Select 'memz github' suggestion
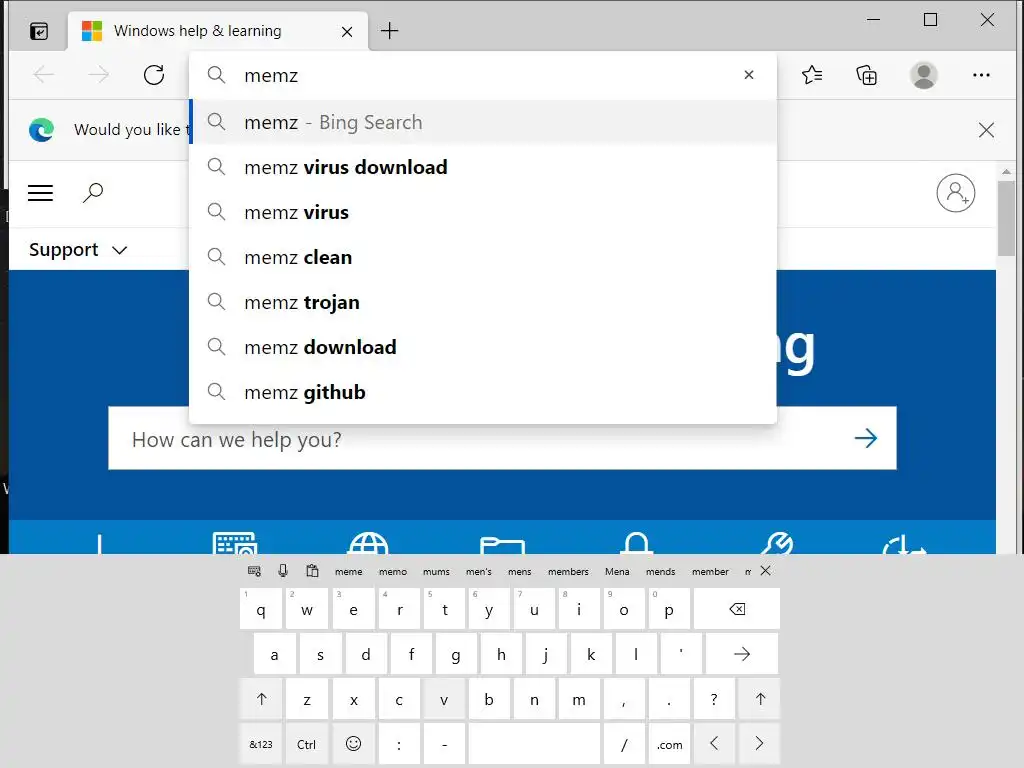1024x768 pixels. (x=483, y=392)
